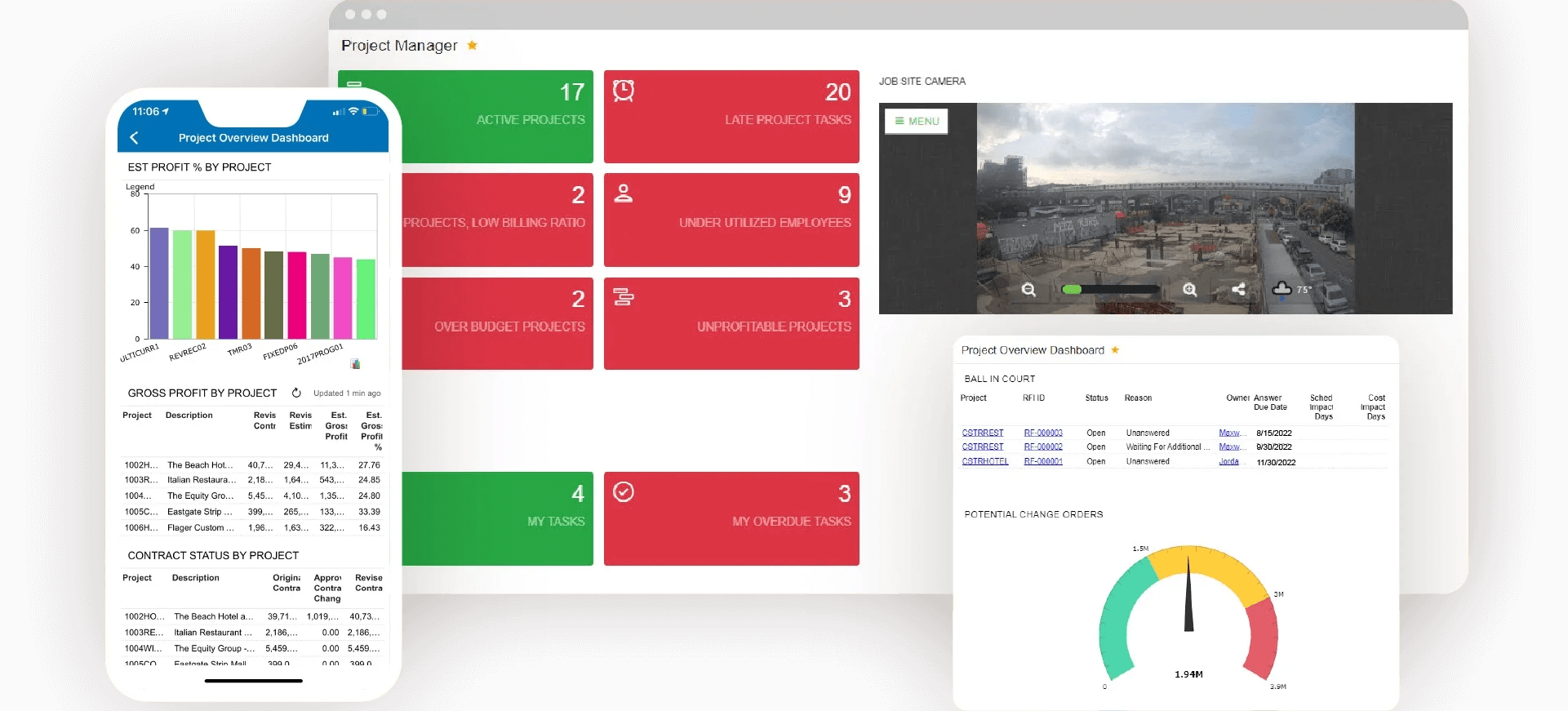Toggle the Project Overview Dashboard favorite star
The width and height of the screenshot is (1568, 711).
coord(1115,350)
